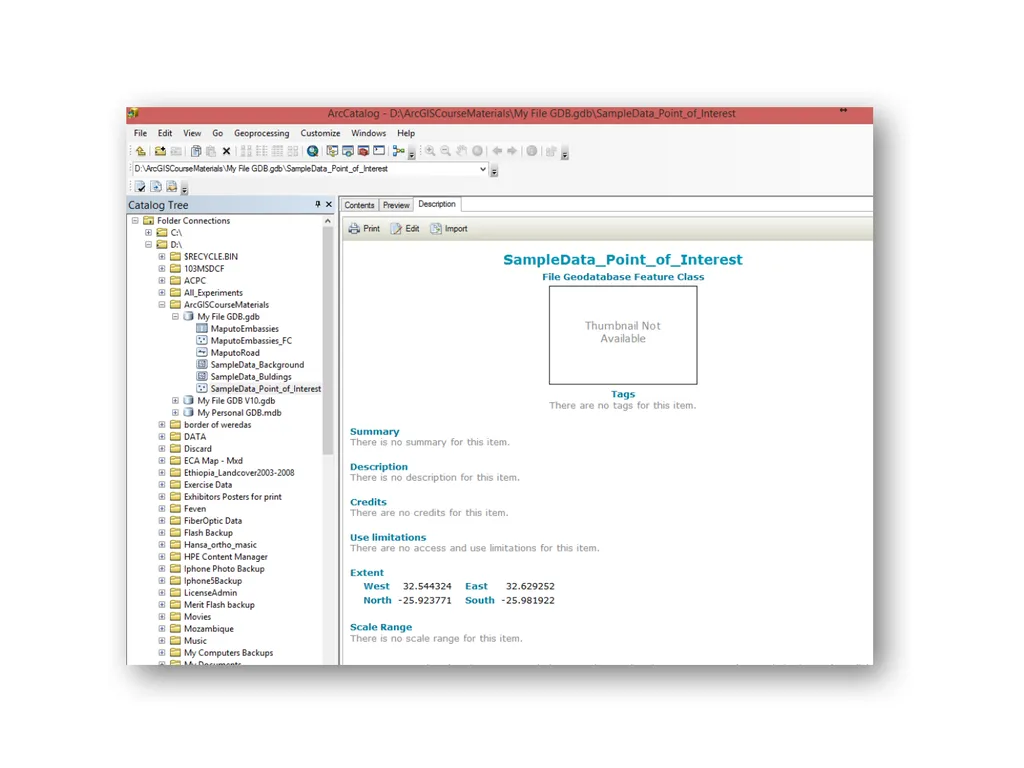Collapse the ArcGISCourseMaterials folder
1024x768 pixels.
(162, 305)
